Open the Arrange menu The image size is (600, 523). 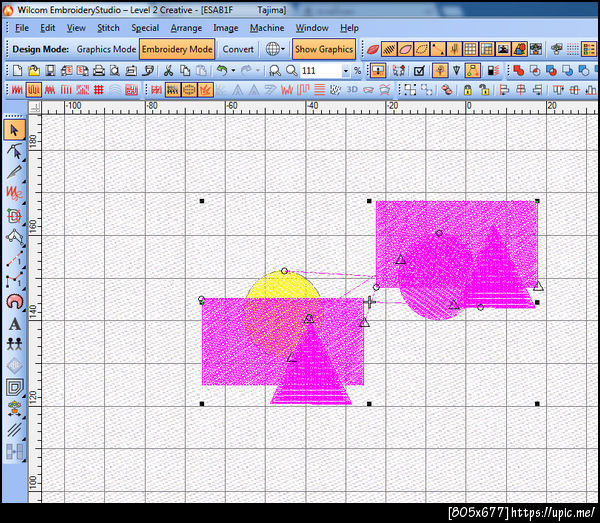click(186, 28)
